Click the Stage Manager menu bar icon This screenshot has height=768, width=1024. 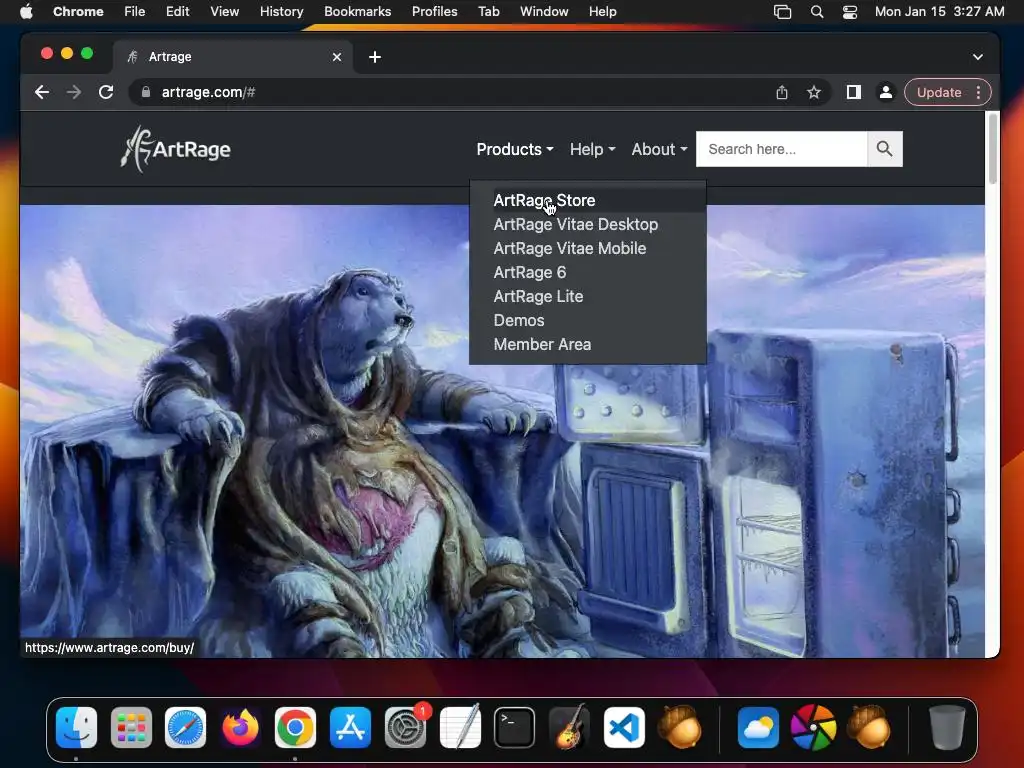[x=782, y=12]
